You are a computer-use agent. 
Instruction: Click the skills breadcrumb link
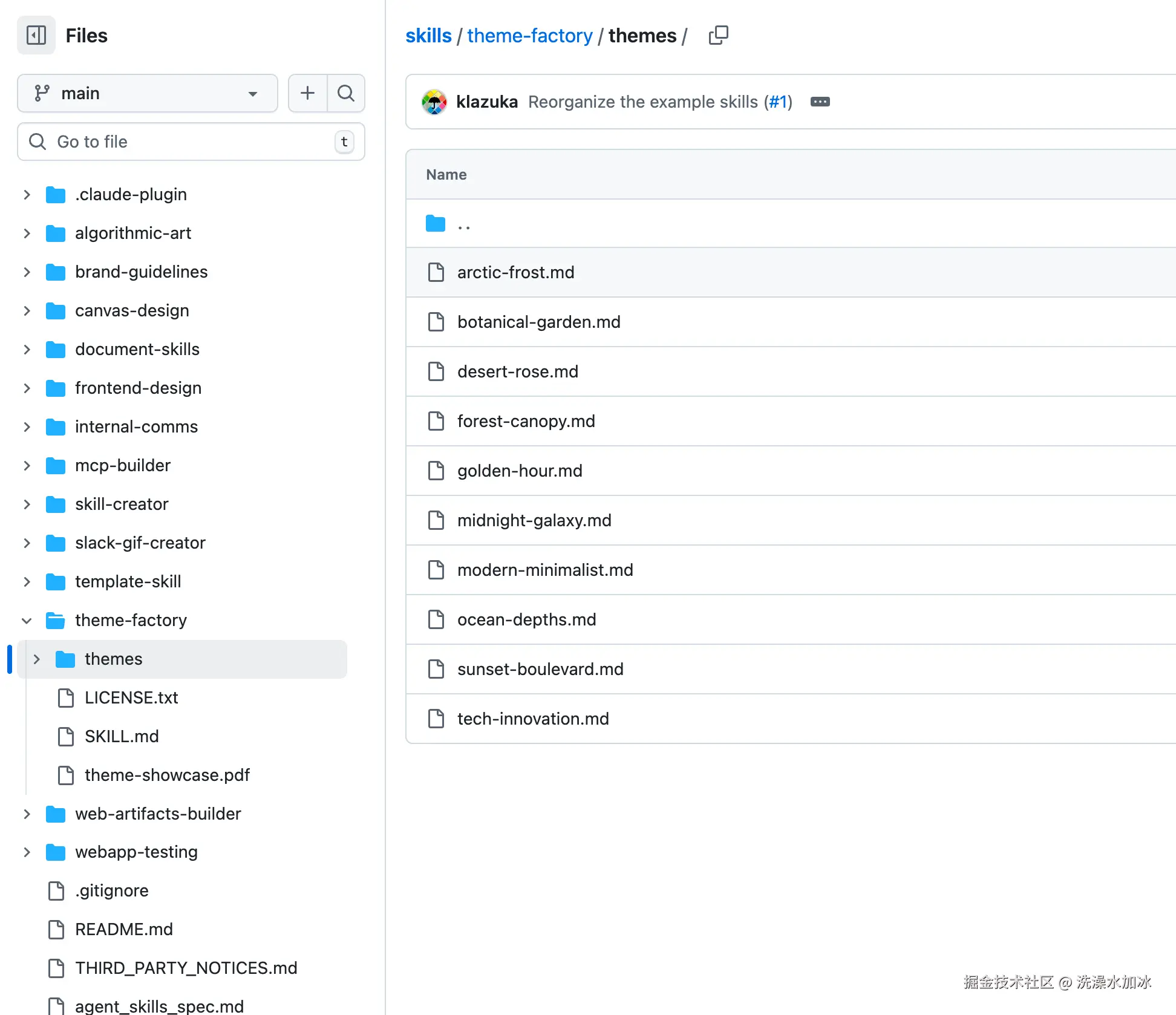428,36
